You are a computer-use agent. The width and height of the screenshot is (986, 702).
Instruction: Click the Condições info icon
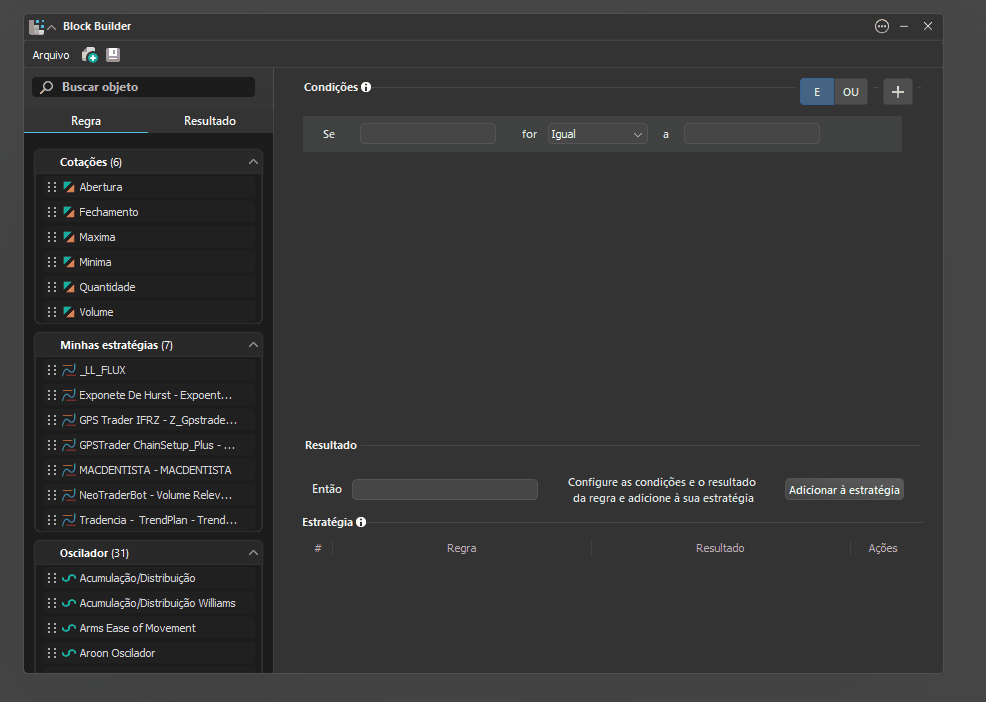pos(366,87)
